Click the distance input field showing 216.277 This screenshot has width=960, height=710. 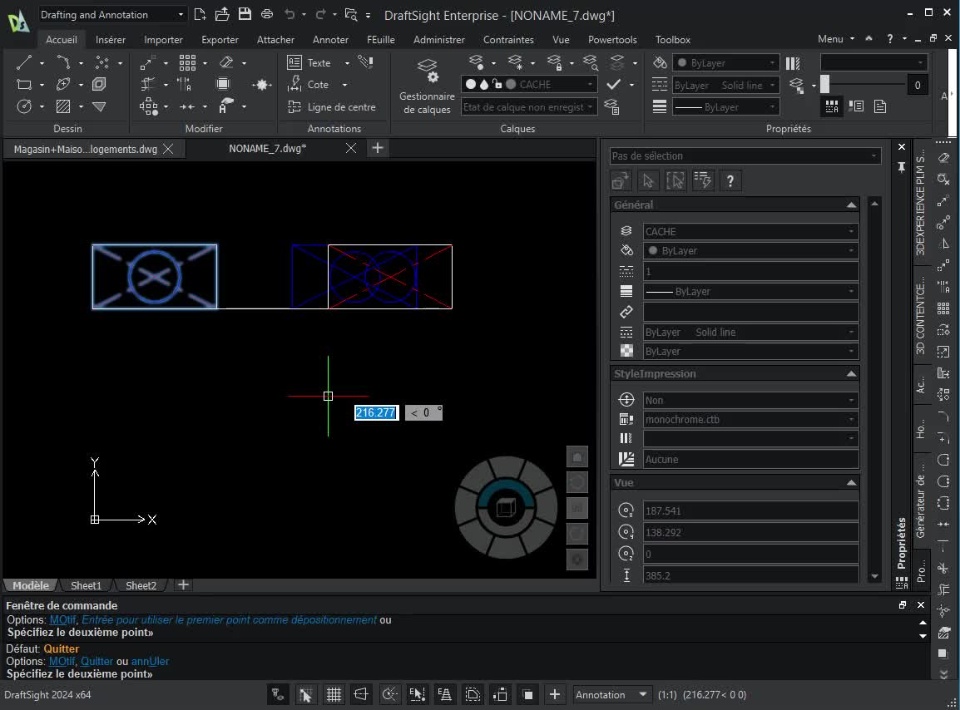(376, 413)
